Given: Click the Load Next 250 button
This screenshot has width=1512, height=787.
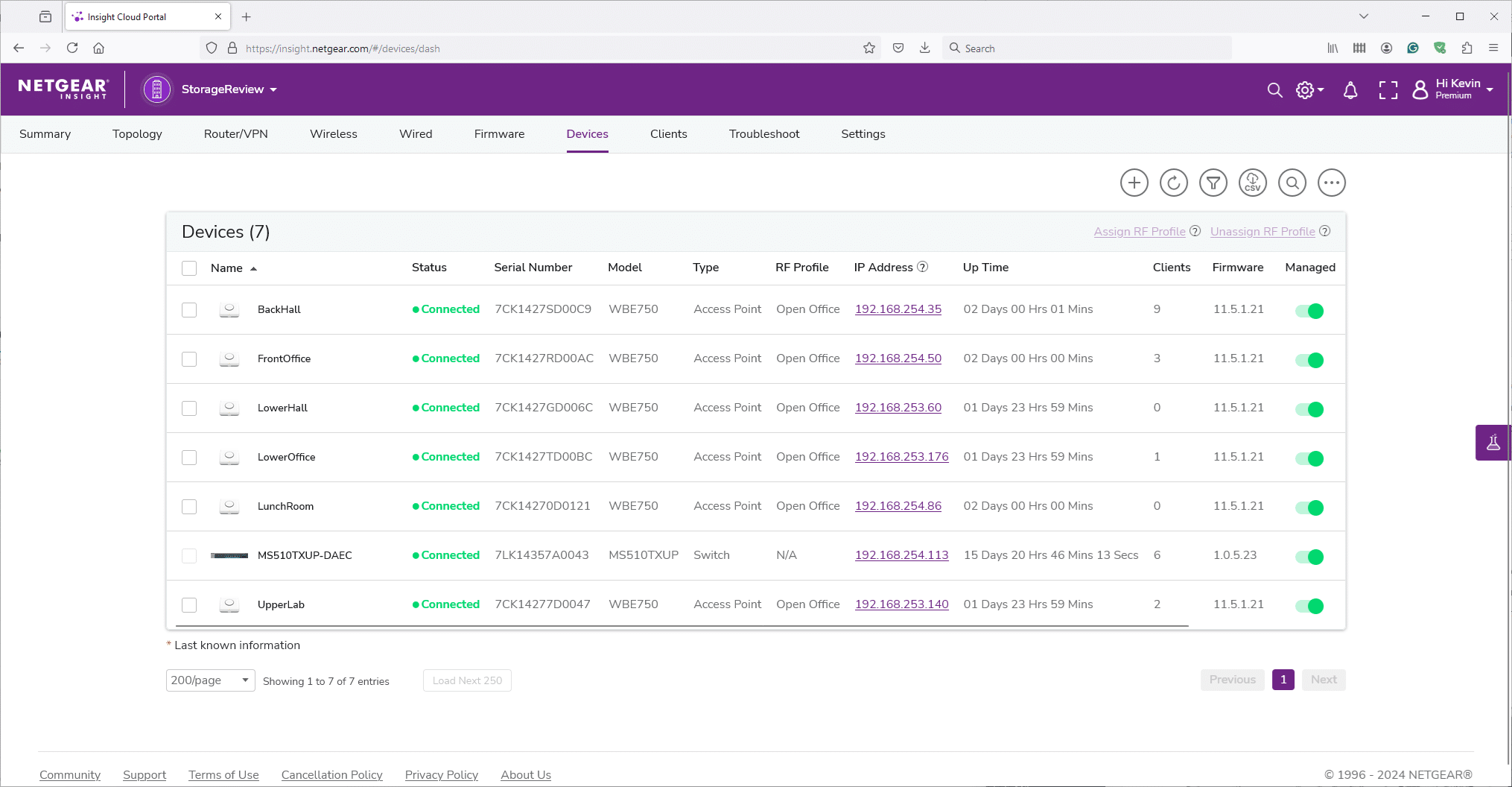Looking at the screenshot, I should coord(467,680).
